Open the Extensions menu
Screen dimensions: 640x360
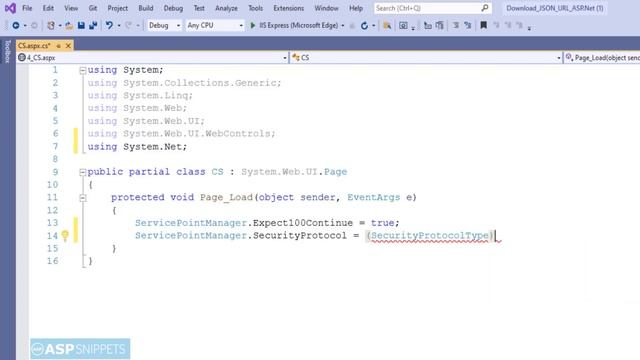coord(289,8)
